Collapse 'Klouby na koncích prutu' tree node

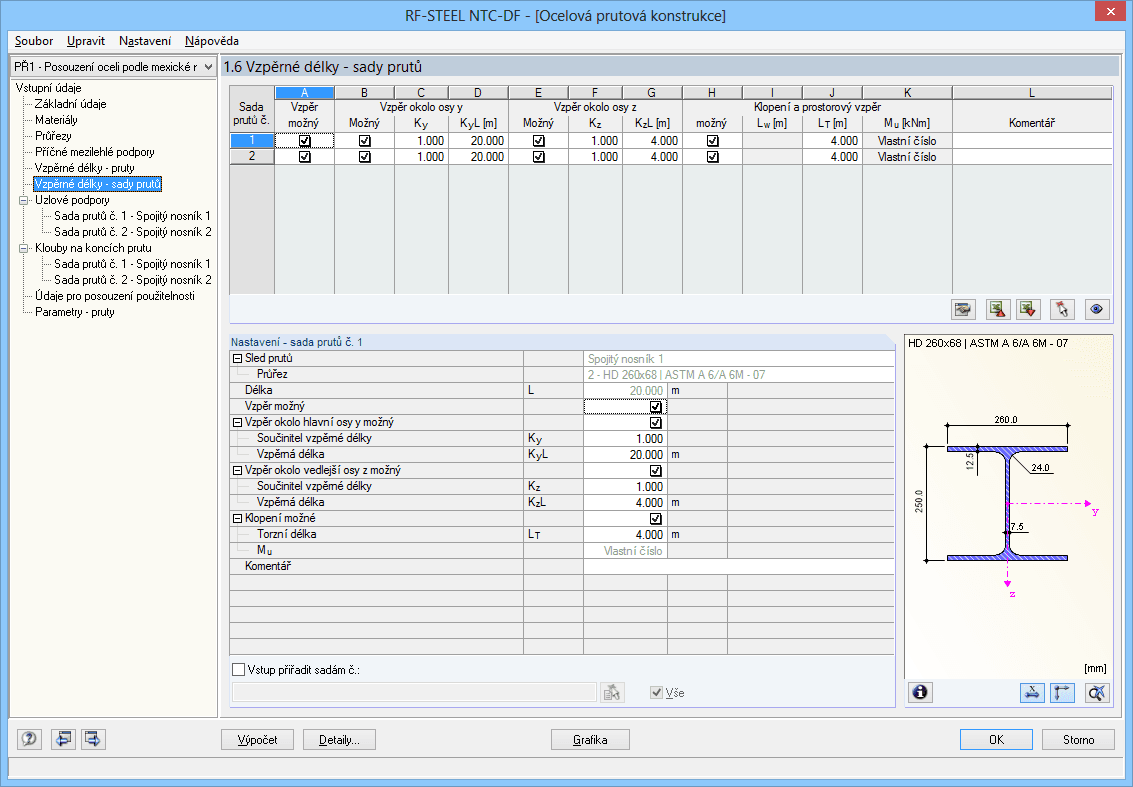click(x=23, y=248)
